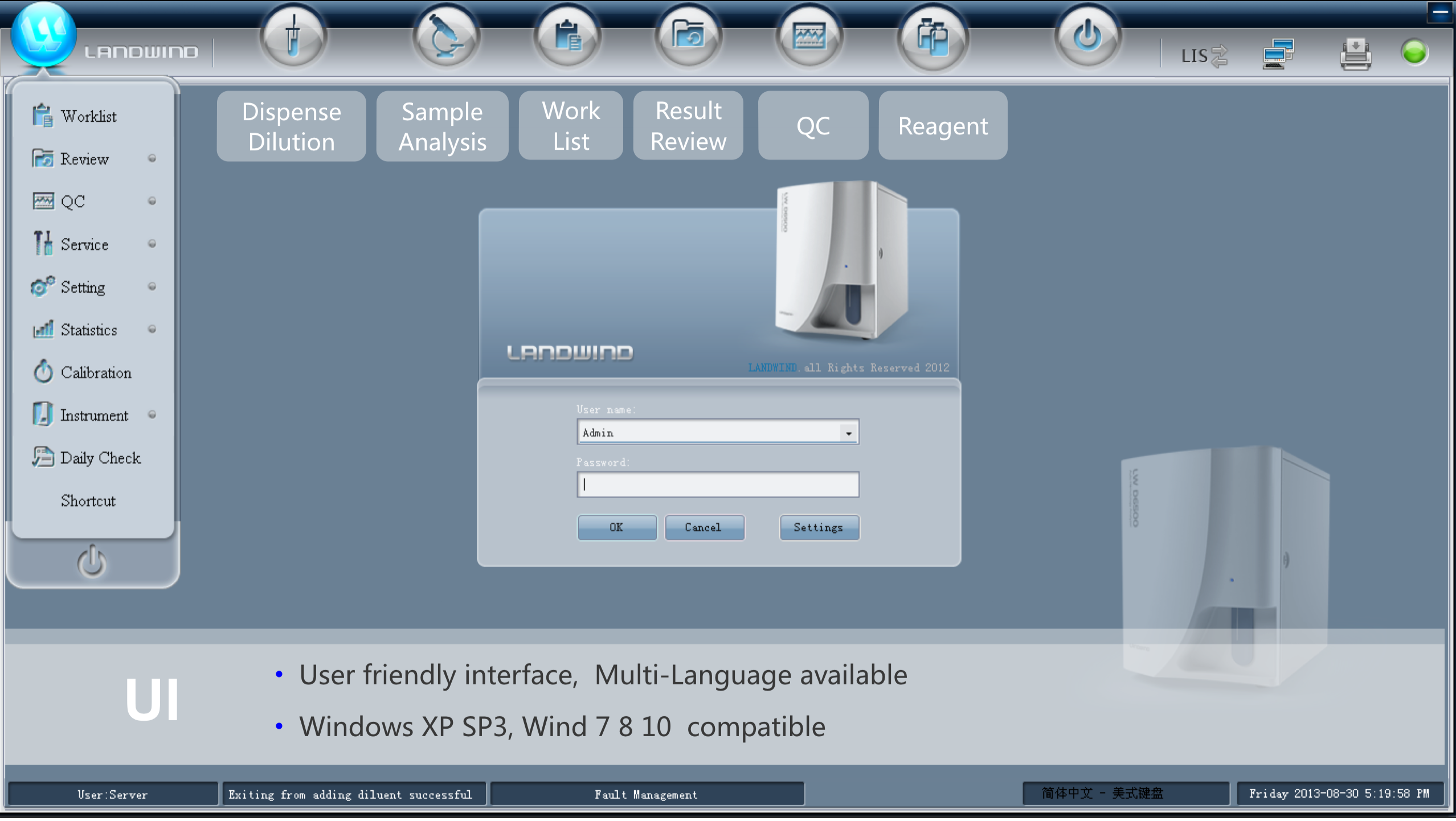This screenshot has height=821, width=1456.
Task: Click the networked computers icon
Action: pos(1278,55)
